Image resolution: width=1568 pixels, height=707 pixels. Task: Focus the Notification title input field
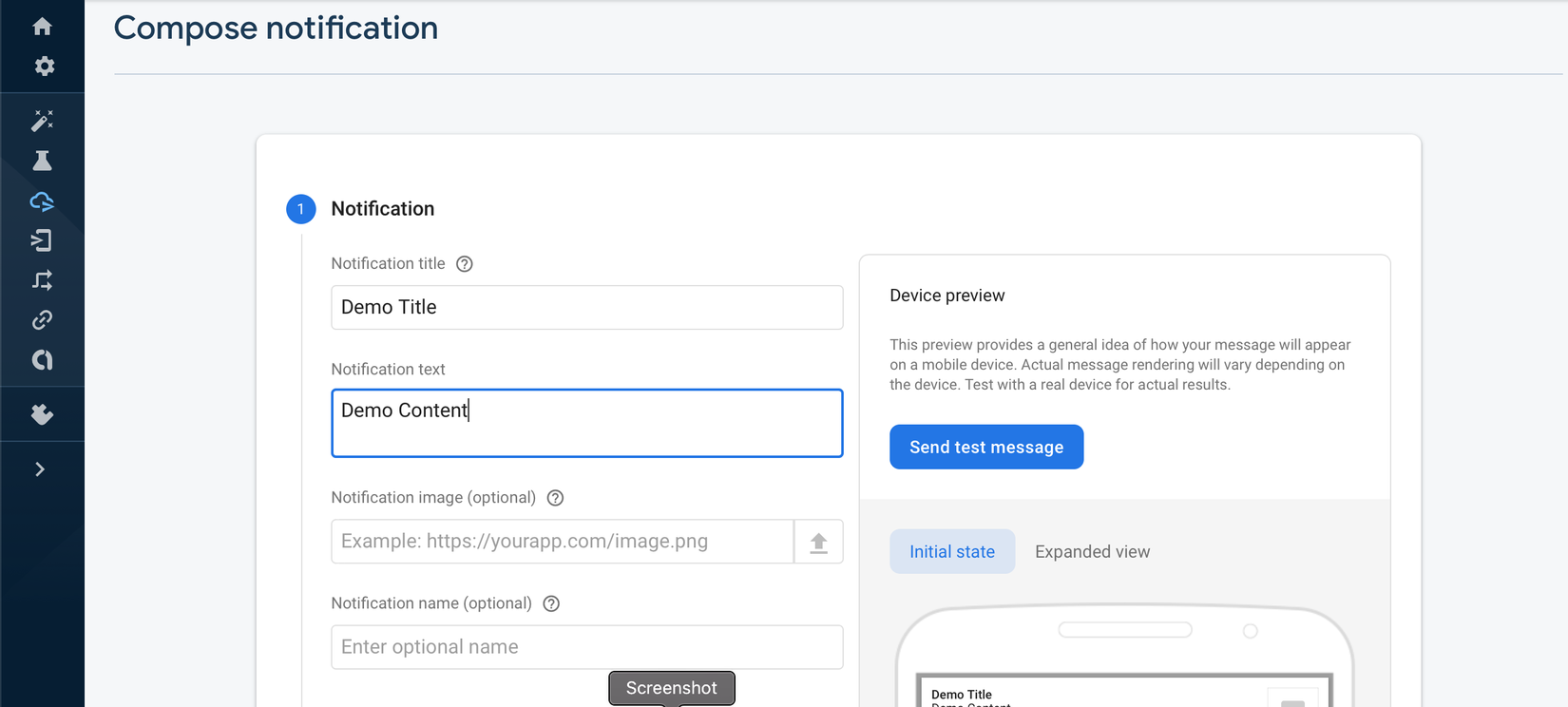coord(586,307)
